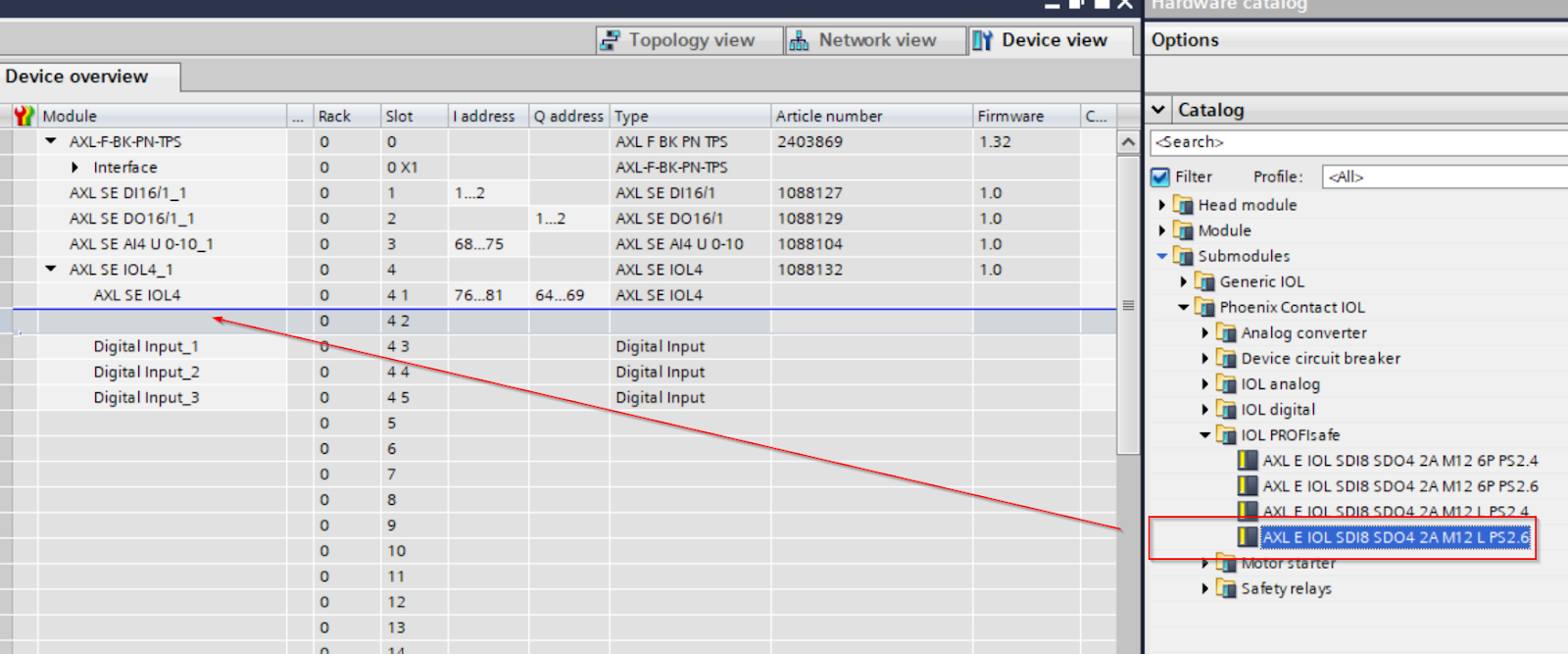This screenshot has width=1568, height=654.
Task: Click the Head module folder icon
Action: [1183, 205]
